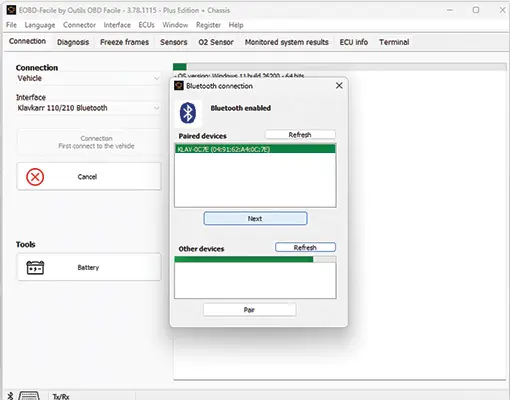This screenshot has height=400, width=510.
Task: Switch to the Freeze frames tab
Action: (124, 42)
